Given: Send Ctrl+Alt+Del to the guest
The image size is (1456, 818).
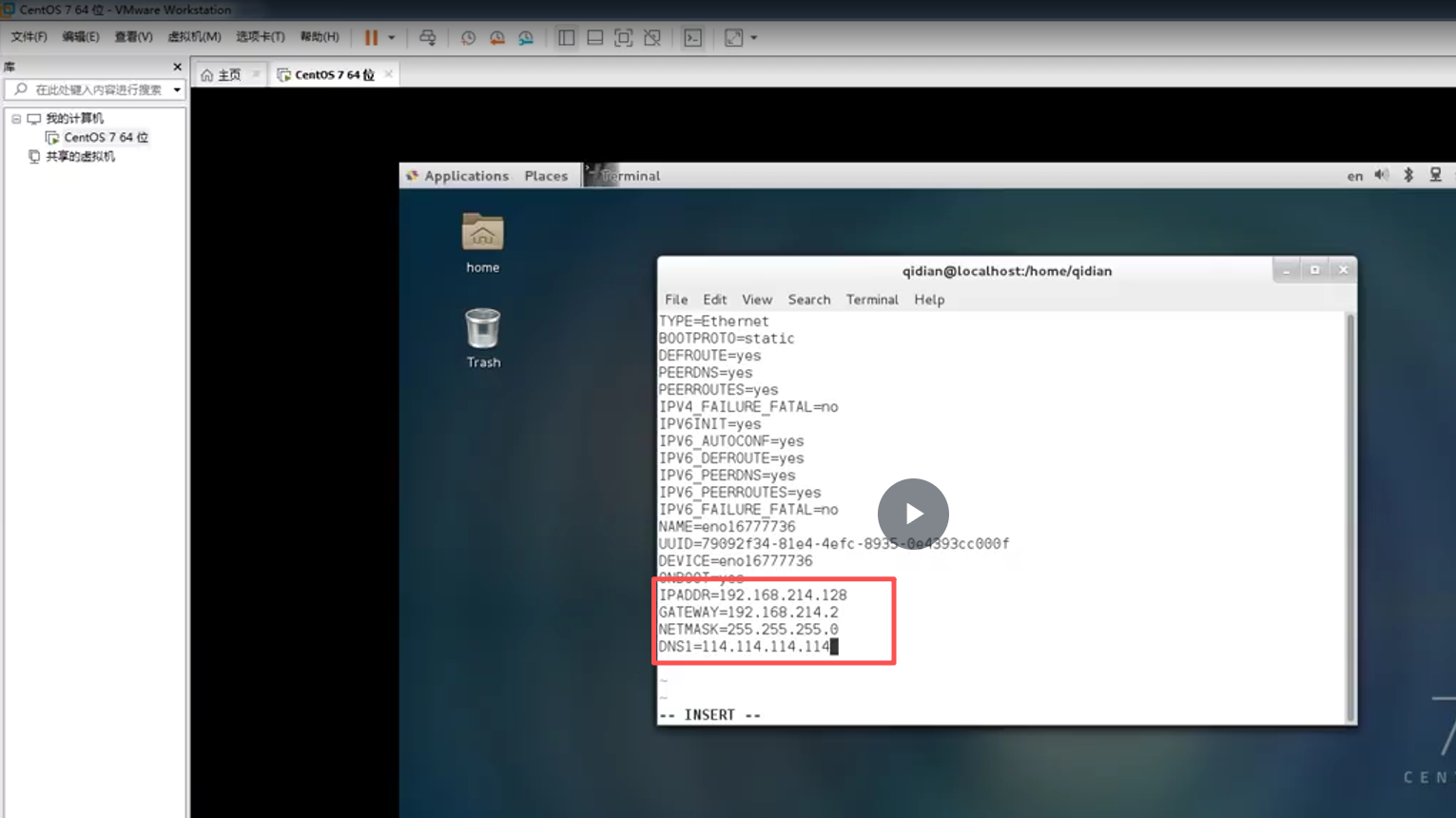Looking at the screenshot, I should click(x=428, y=38).
